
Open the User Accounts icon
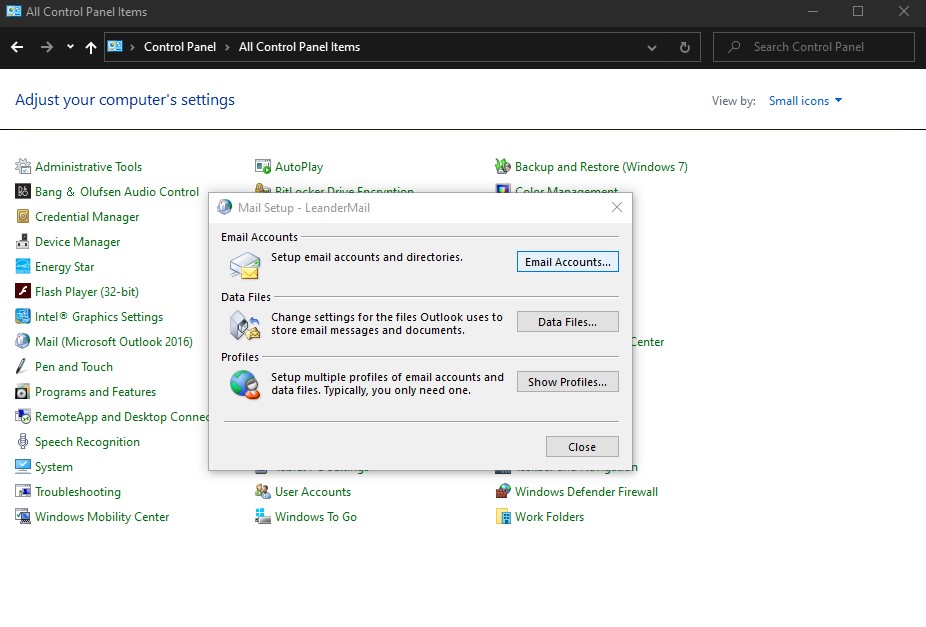[263, 491]
